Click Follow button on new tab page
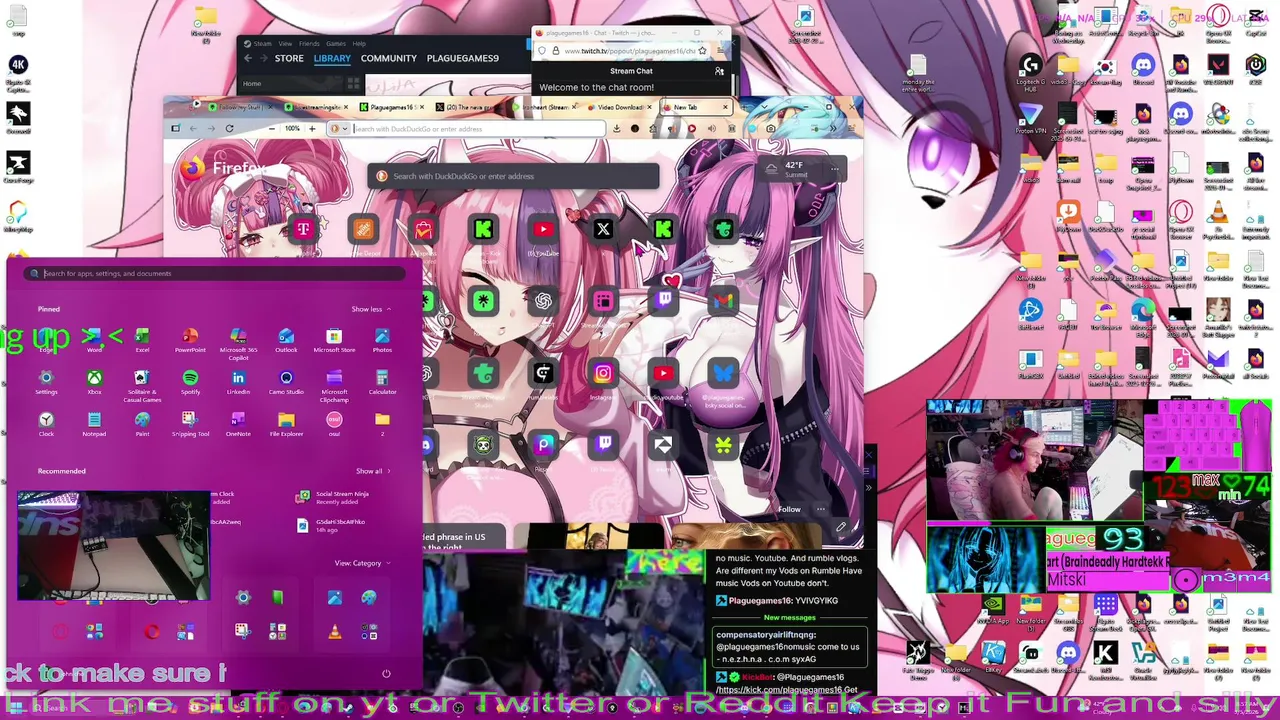Screen dimensions: 1280x720 [x=789, y=509]
